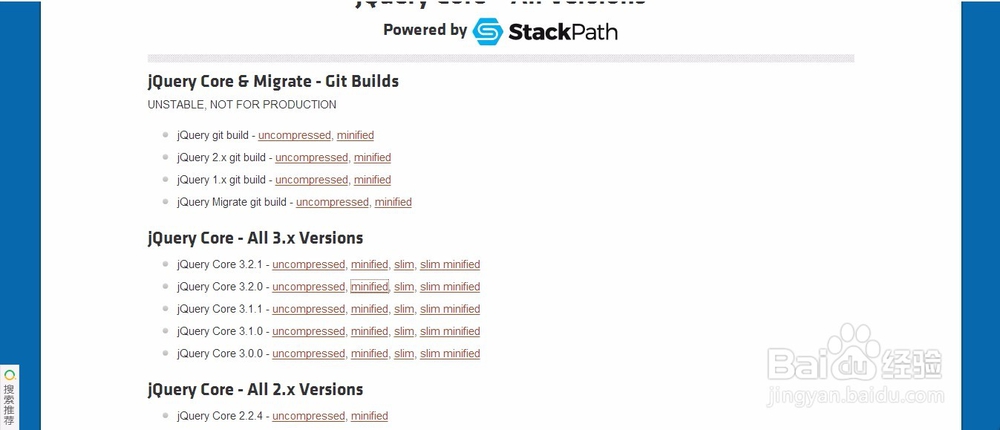Open jQuery Core 3.1.0 minified link
The width and height of the screenshot is (1000, 430).
pos(369,332)
